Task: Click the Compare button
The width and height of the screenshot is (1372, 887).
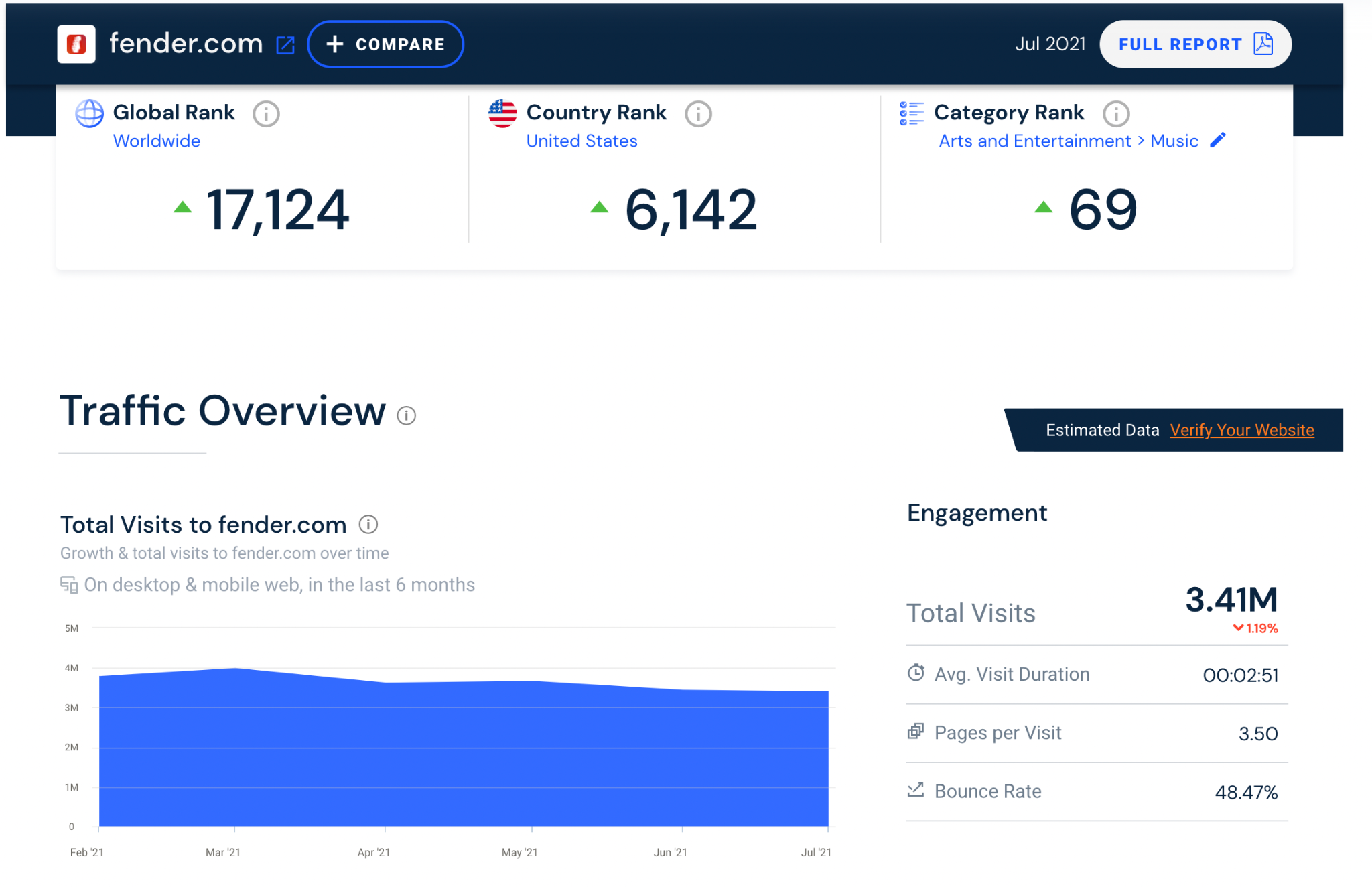Action: (x=385, y=44)
